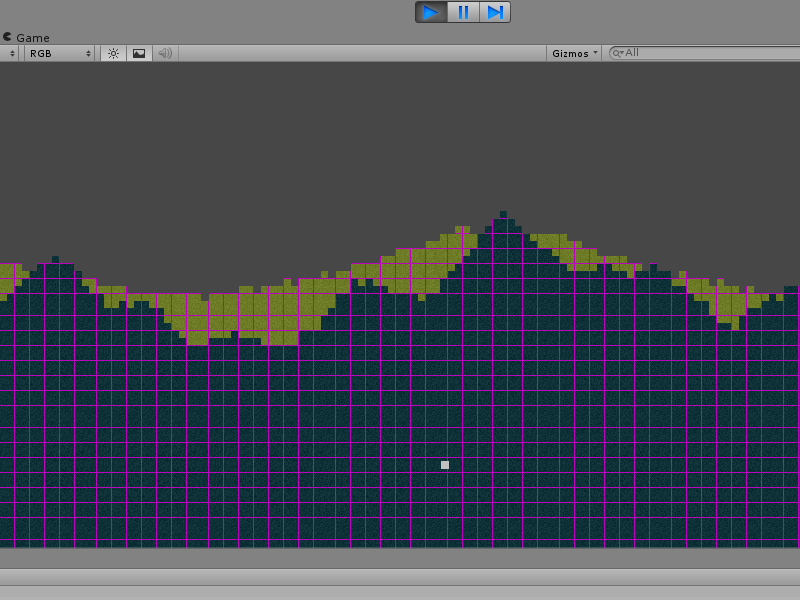Click the image toolbar icon next to RGB

click(137, 53)
